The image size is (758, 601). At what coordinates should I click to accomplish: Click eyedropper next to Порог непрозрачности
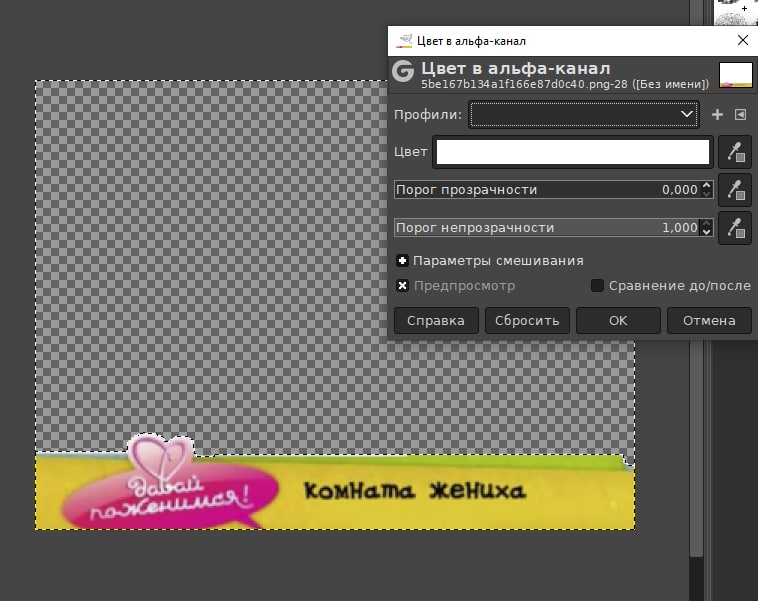[735, 228]
